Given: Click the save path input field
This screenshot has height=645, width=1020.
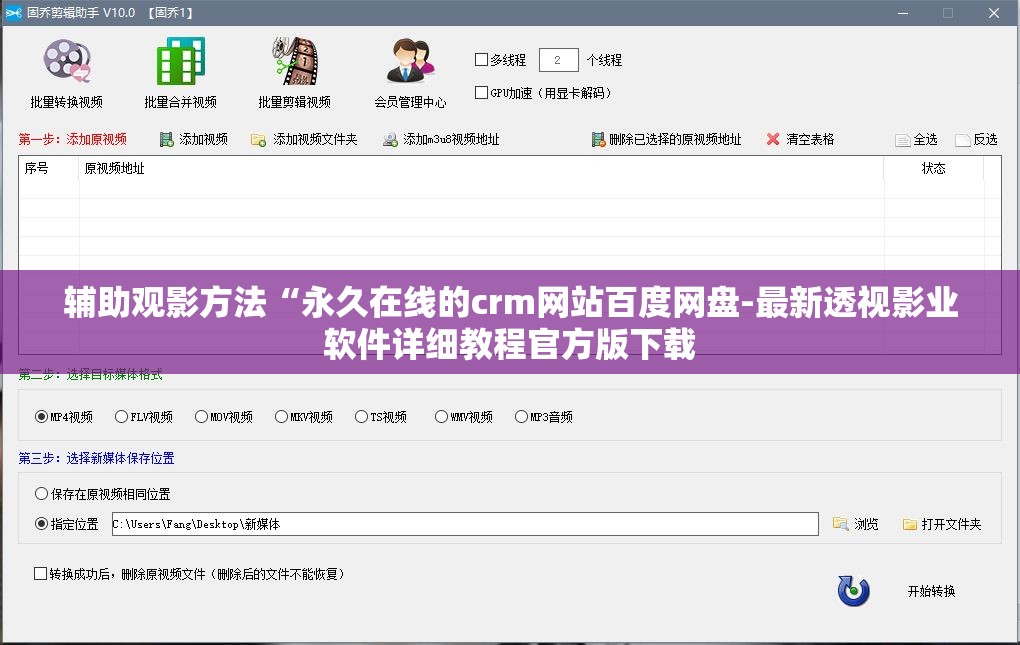Looking at the screenshot, I should pyautogui.click(x=465, y=524).
